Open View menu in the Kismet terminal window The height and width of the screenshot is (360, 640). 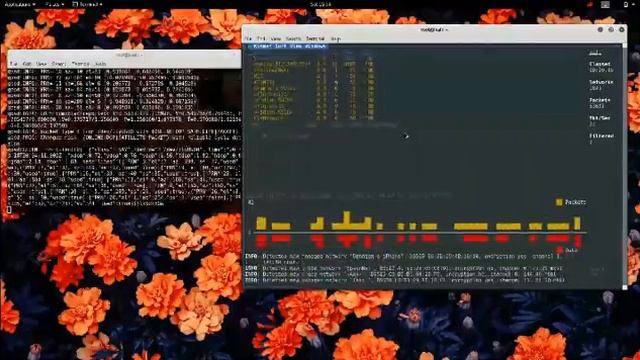click(x=276, y=39)
